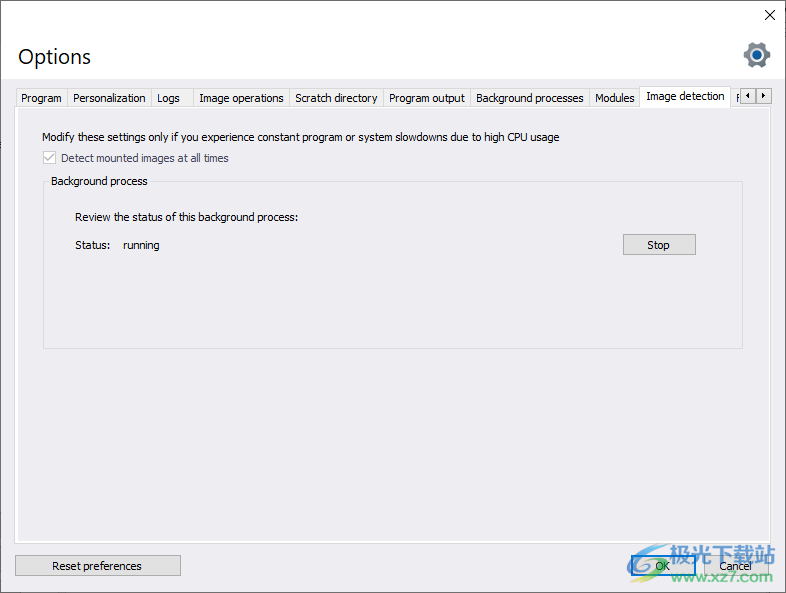This screenshot has width=786, height=593.
Task: Switch to the Program output tab
Action: pos(427,98)
